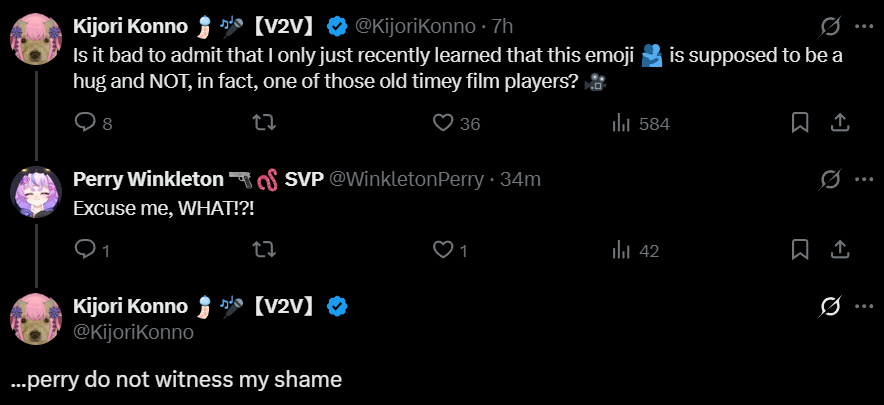View analytics showing 42 views
The height and width of the screenshot is (405, 884).
[621, 250]
